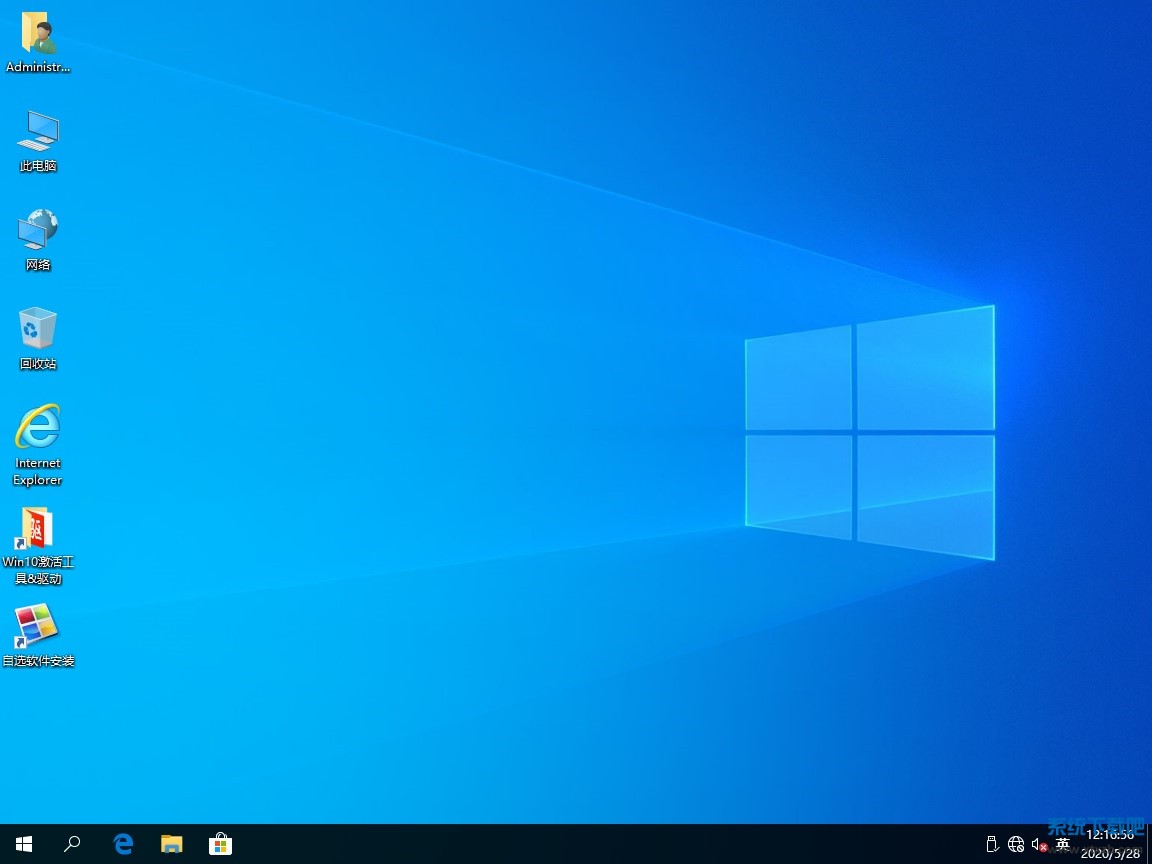Open the Windows Start menu

pos(24,844)
